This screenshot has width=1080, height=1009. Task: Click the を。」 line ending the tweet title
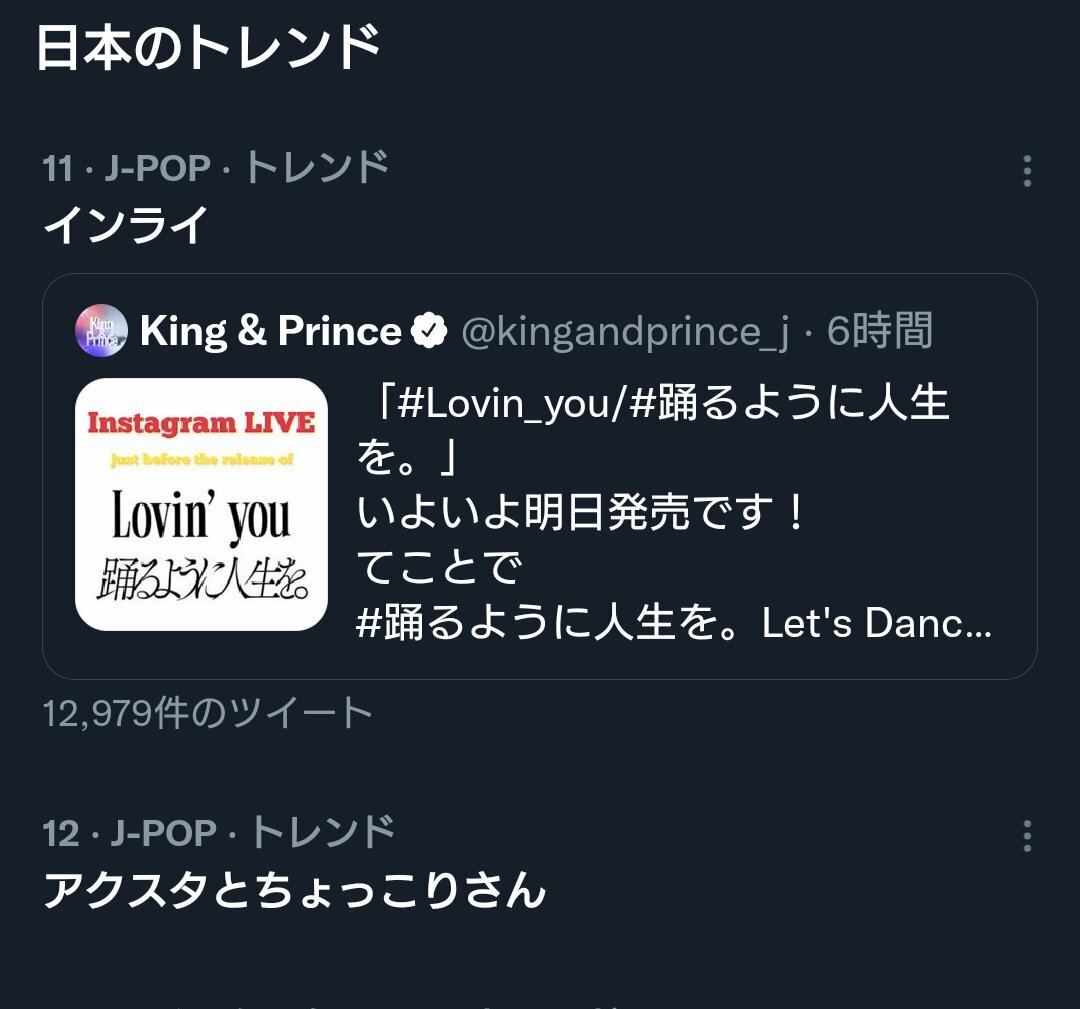406,459
